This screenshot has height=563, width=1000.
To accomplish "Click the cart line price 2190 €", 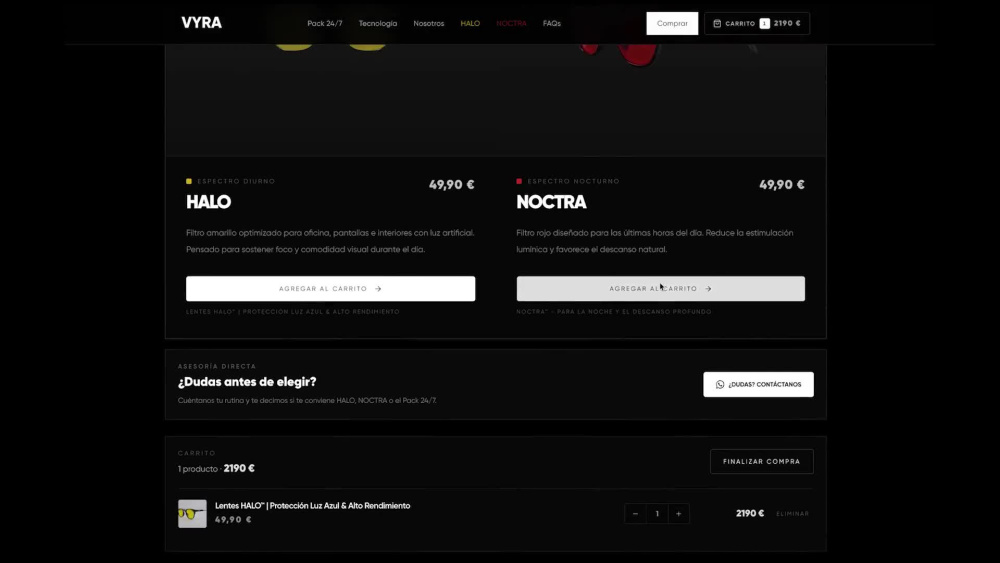I will (750, 513).
